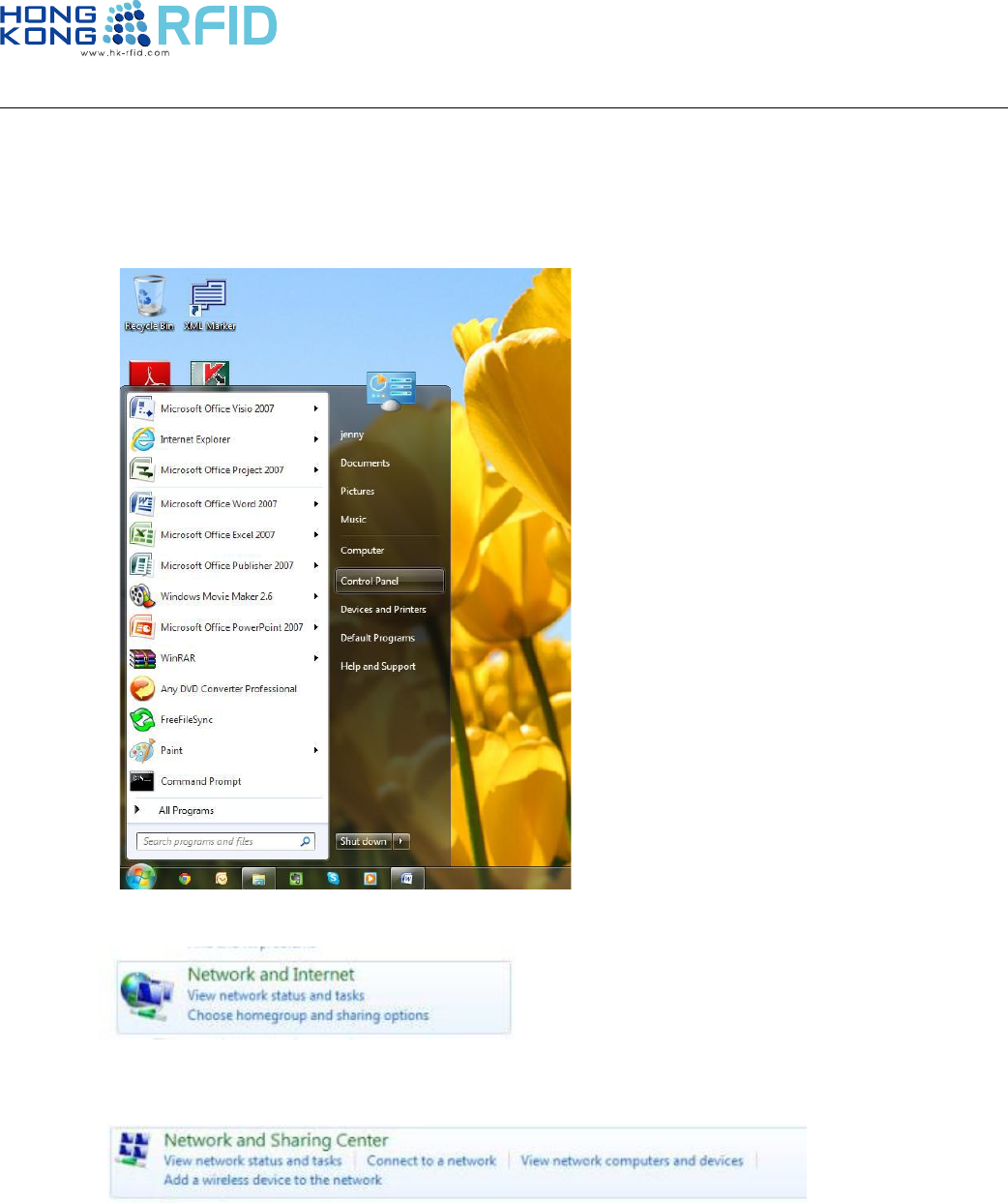
Task: Open Default Programs
Action: [x=377, y=639]
